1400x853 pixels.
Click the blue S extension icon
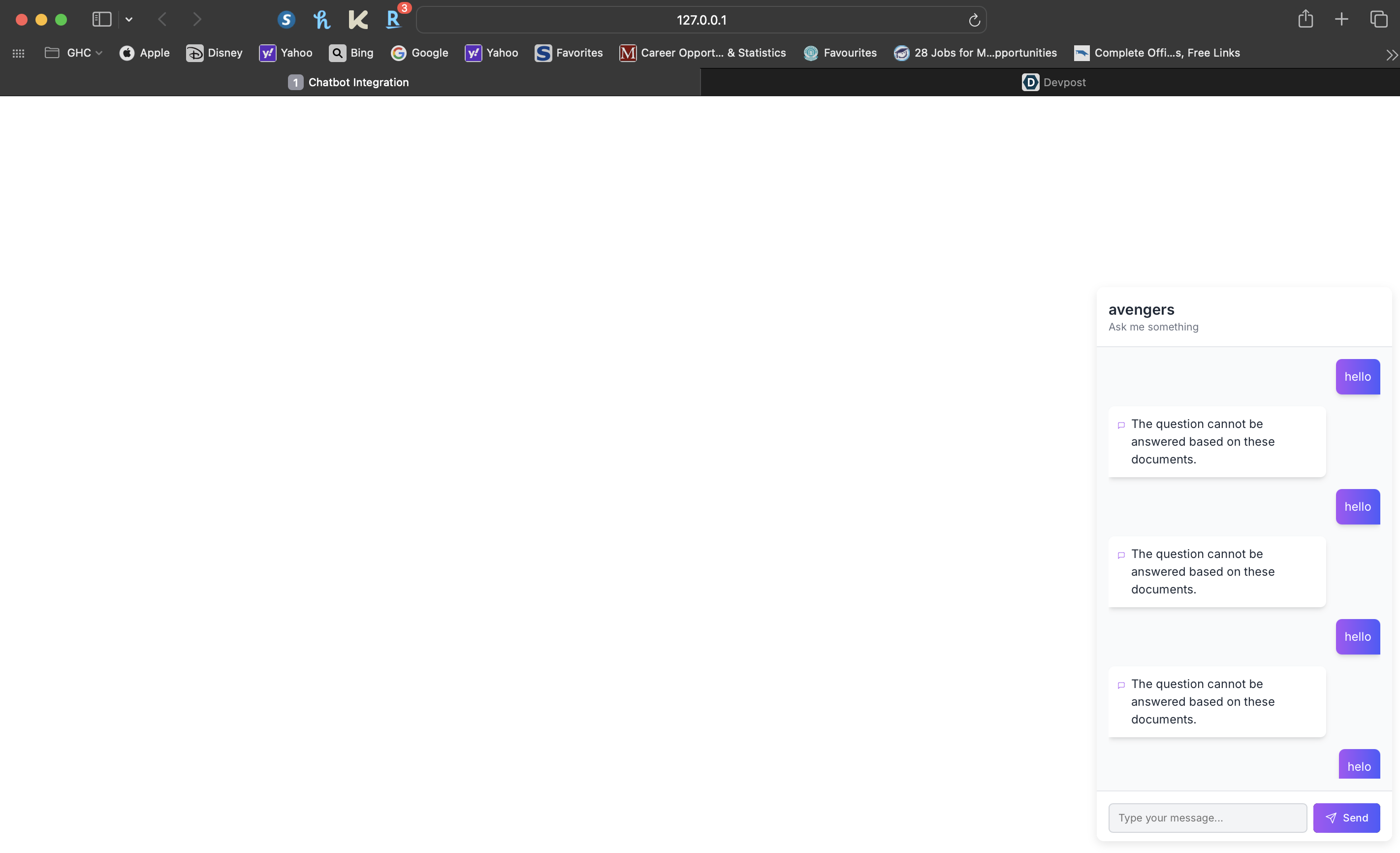click(x=286, y=20)
